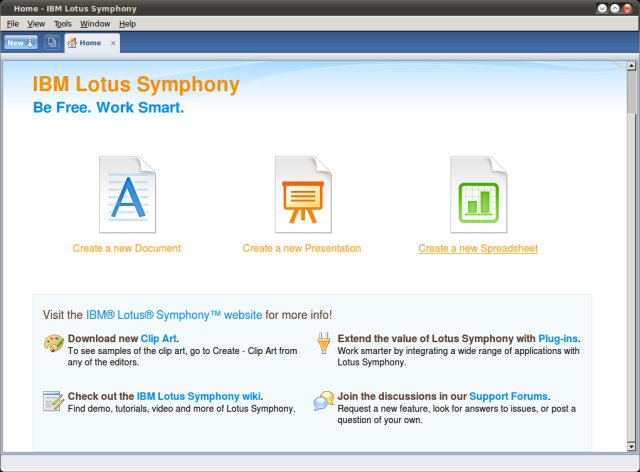The width and height of the screenshot is (640, 472).
Task: Open the View menu
Action: click(x=36, y=24)
